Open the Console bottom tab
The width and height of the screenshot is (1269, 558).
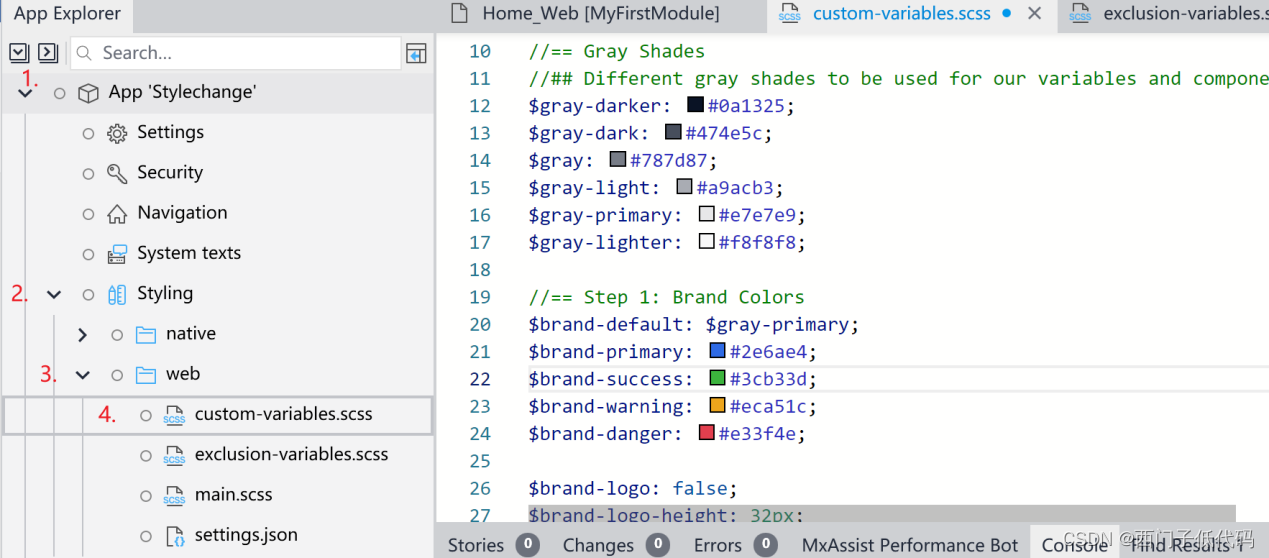1074,545
